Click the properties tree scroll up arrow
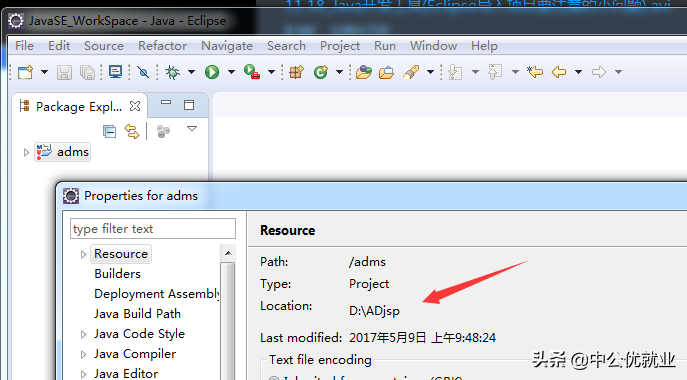 click(x=228, y=253)
